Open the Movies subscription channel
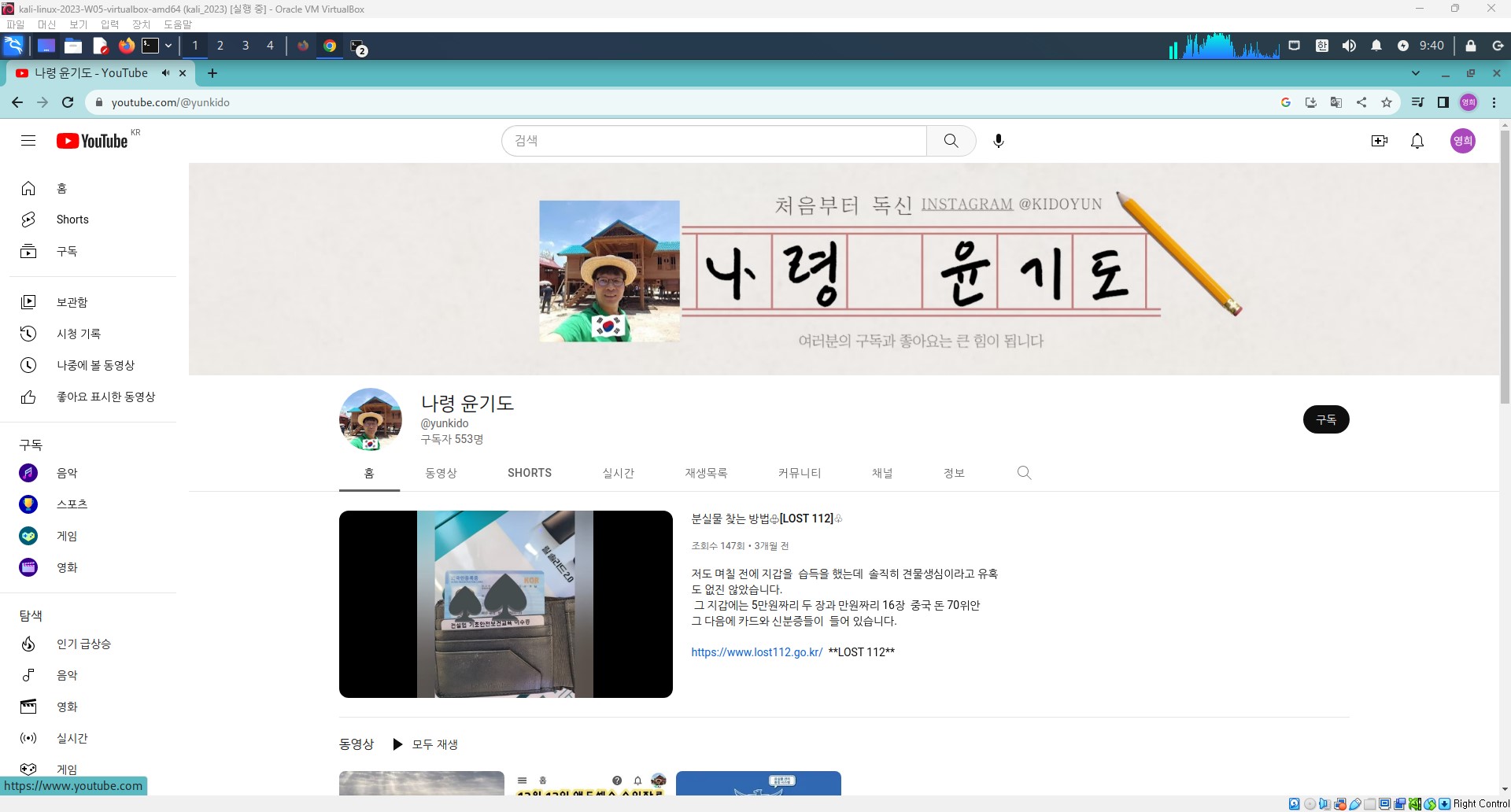The width and height of the screenshot is (1511, 812). 93,567
